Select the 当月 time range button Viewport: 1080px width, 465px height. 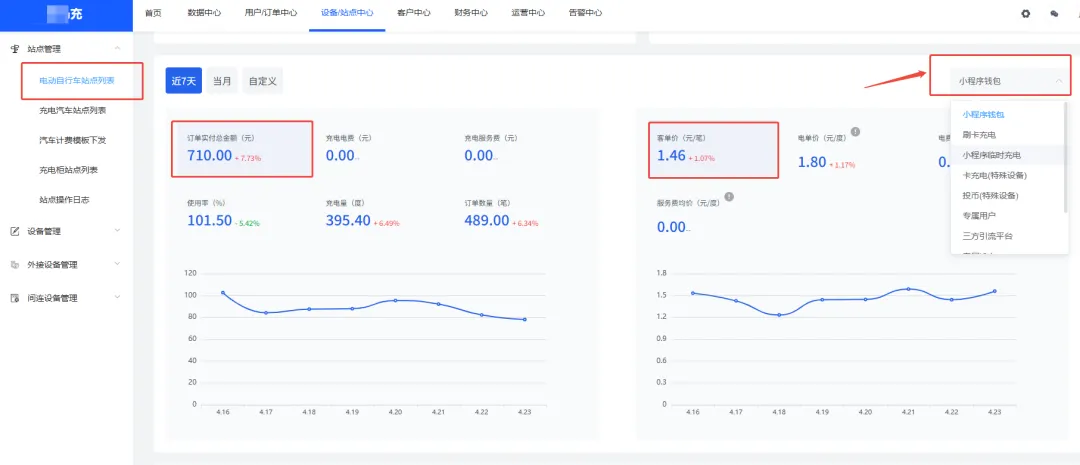pyautogui.click(x=222, y=81)
